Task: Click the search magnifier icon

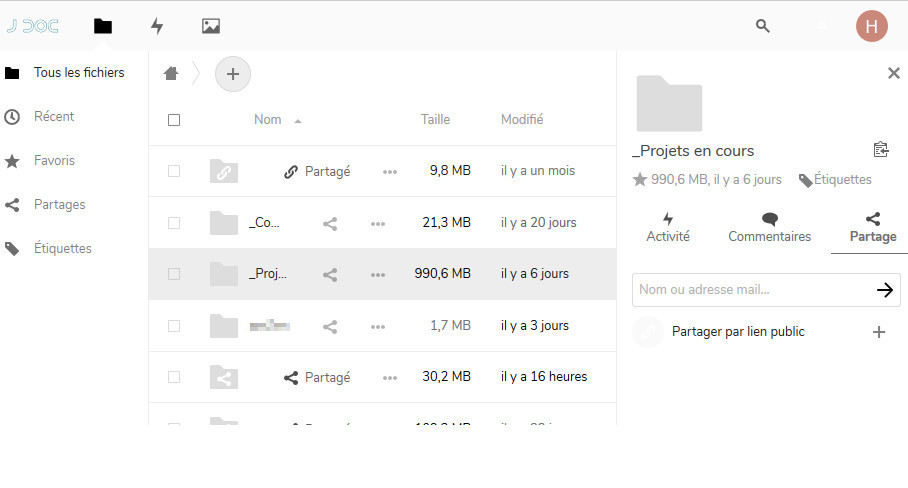Action: point(763,26)
